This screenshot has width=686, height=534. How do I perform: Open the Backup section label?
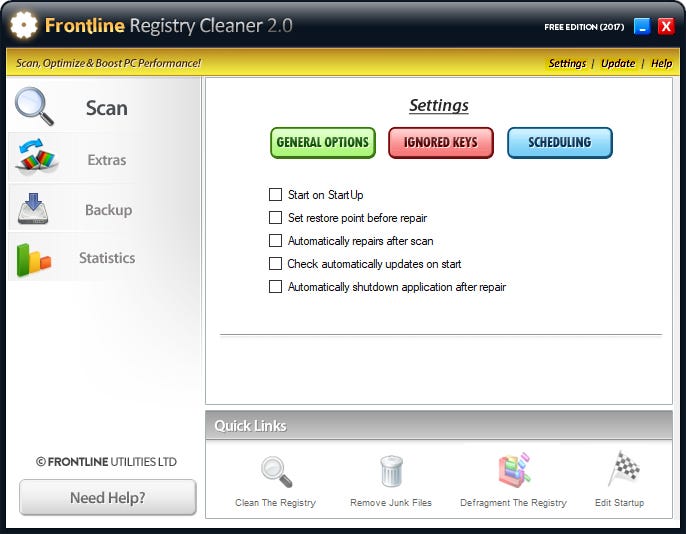coord(108,210)
